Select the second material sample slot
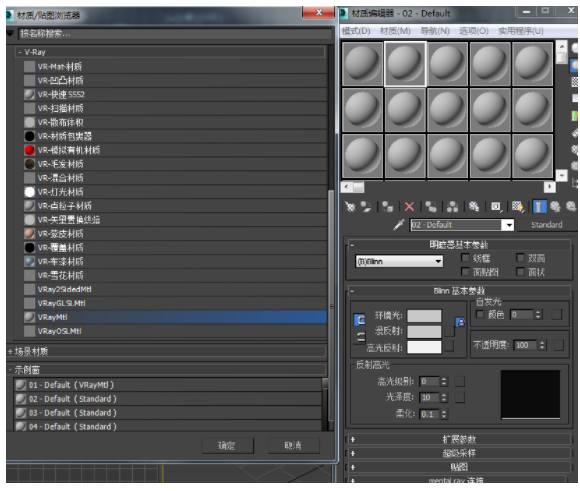This screenshot has width=580, height=491. [405, 64]
